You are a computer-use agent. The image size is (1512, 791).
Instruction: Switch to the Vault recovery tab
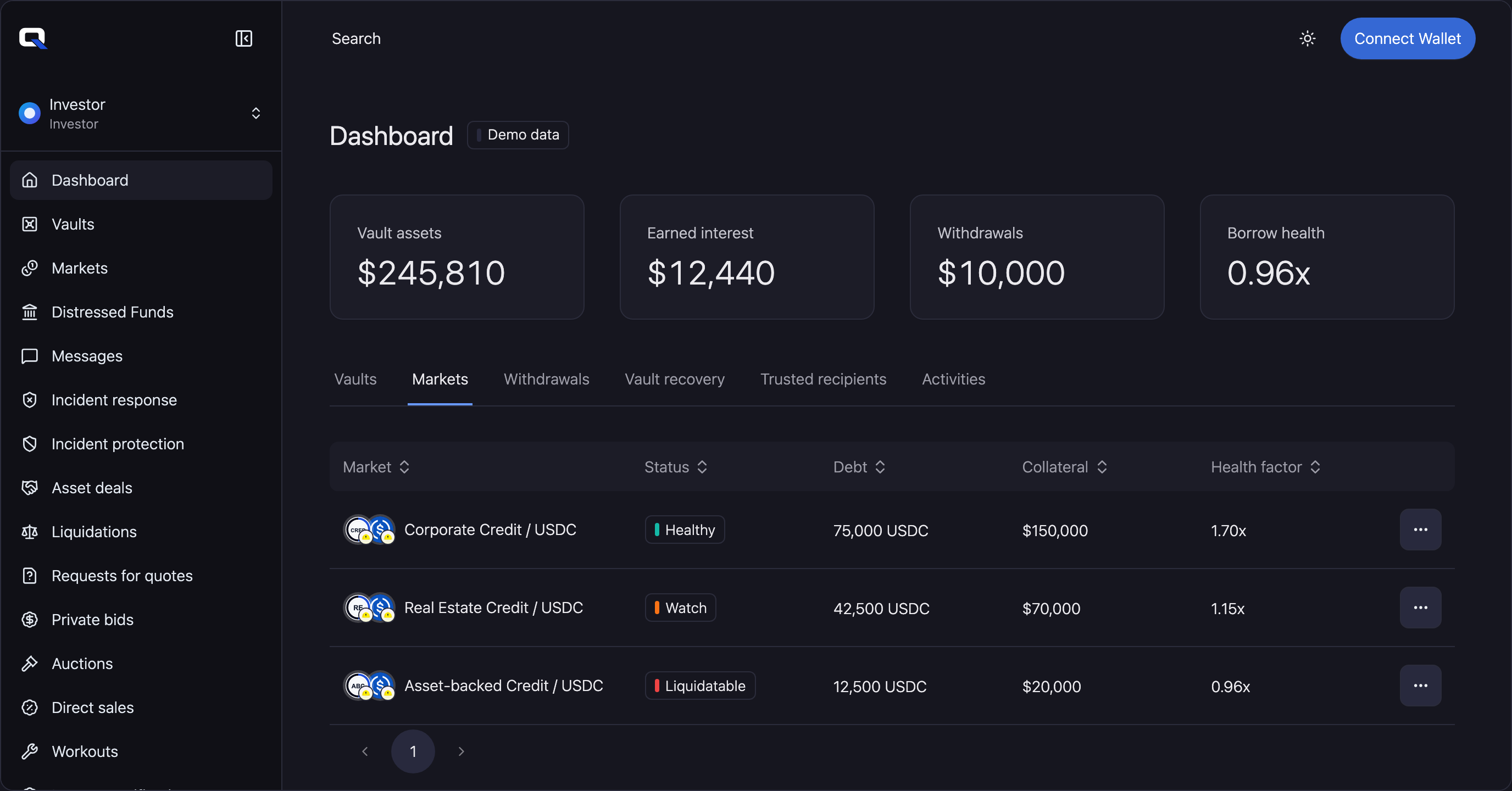pyautogui.click(x=675, y=380)
